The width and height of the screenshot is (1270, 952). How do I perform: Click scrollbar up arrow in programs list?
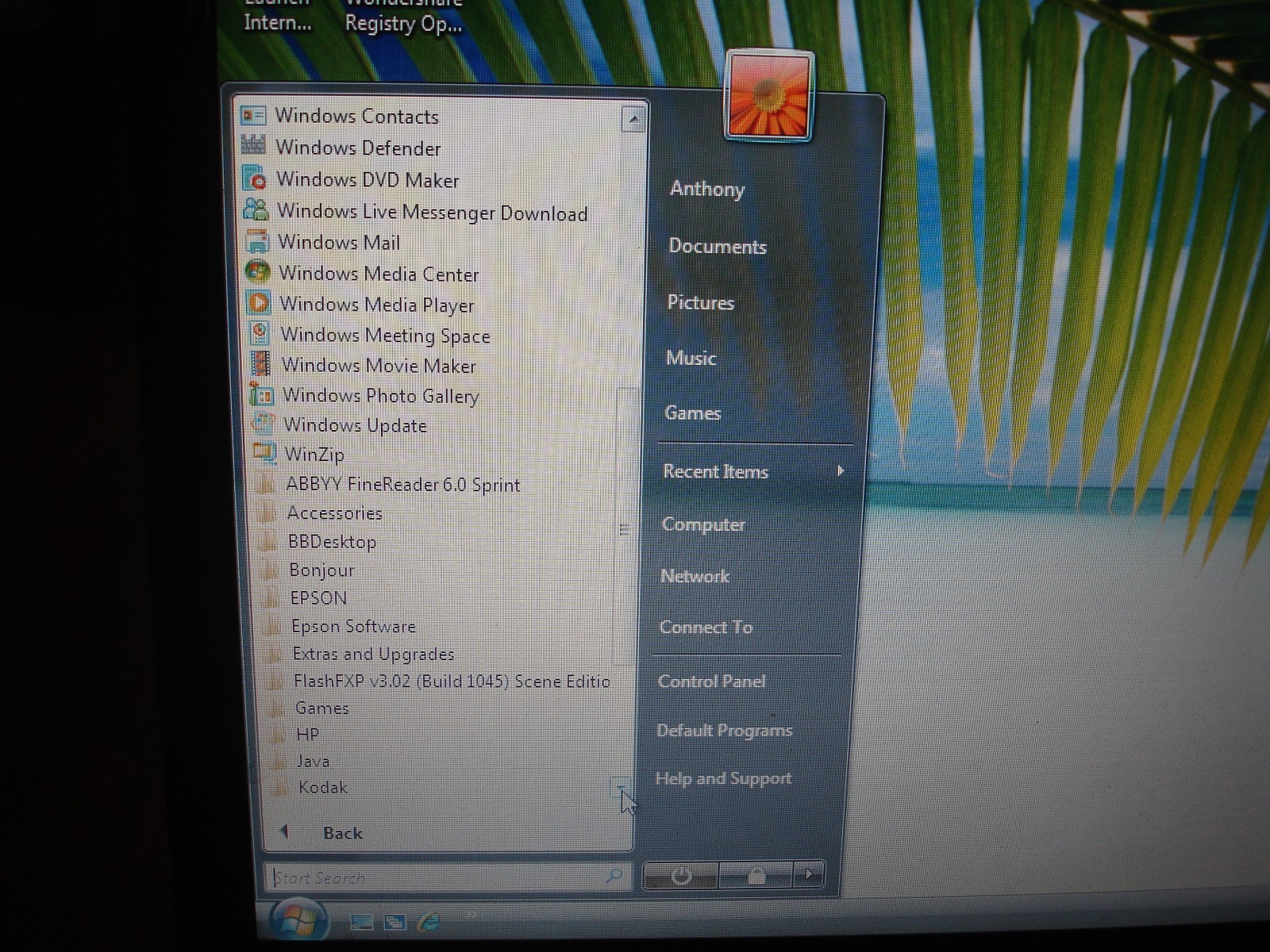pyautogui.click(x=633, y=120)
